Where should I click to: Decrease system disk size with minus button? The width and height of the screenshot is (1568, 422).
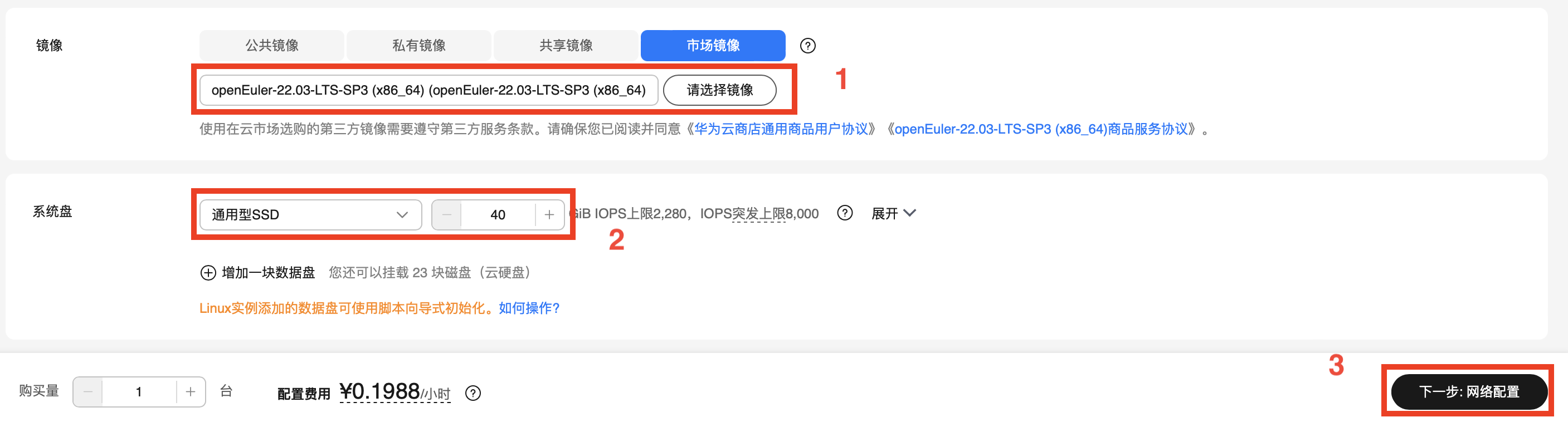446,215
